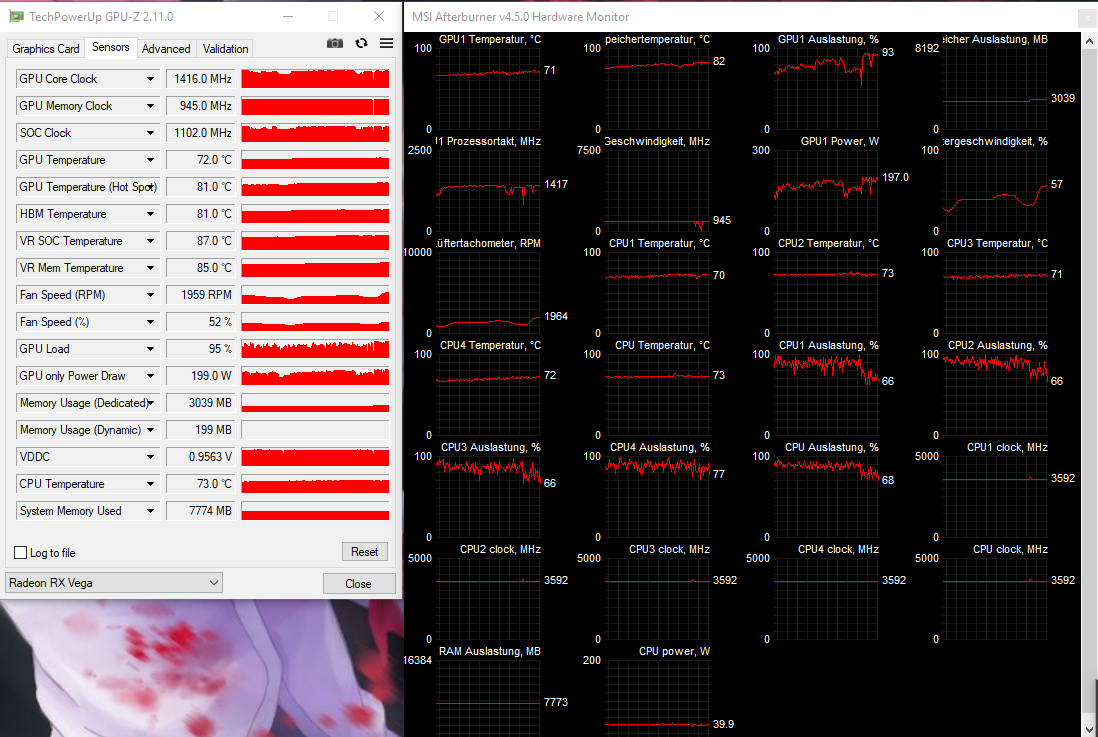This screenshot has width=1098, height=737.
Task: Click the GPU-Z title bar app icon
Action: click(x=15, y=16)
